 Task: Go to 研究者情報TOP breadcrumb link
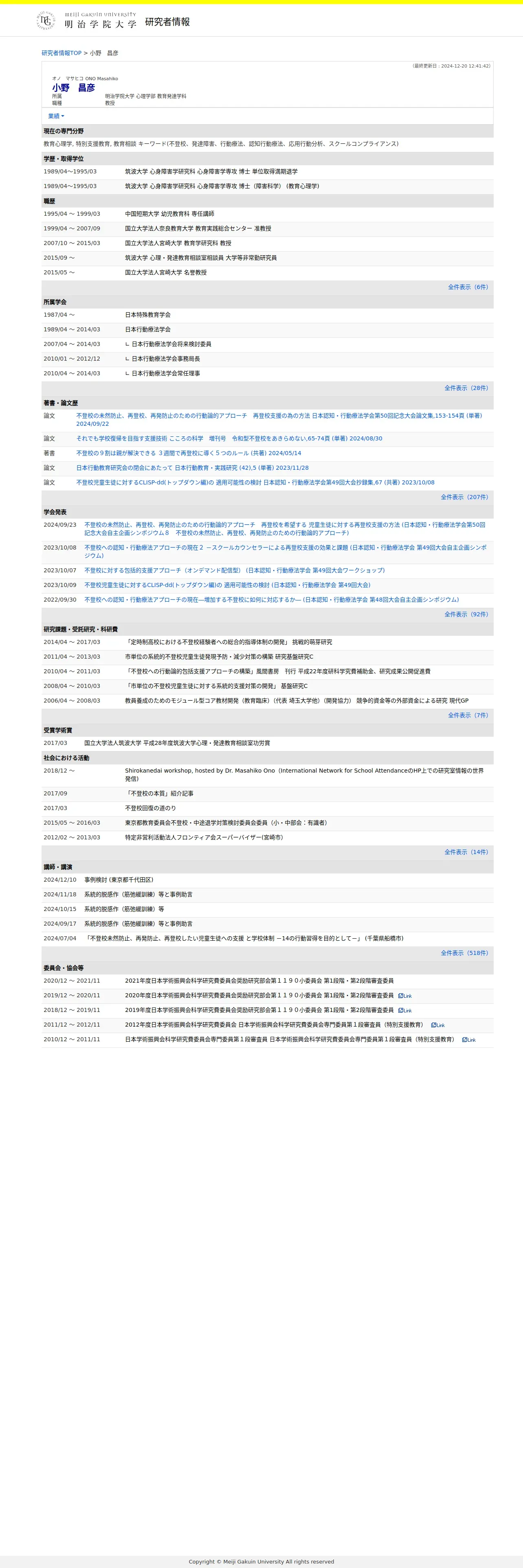pos(62,53)
